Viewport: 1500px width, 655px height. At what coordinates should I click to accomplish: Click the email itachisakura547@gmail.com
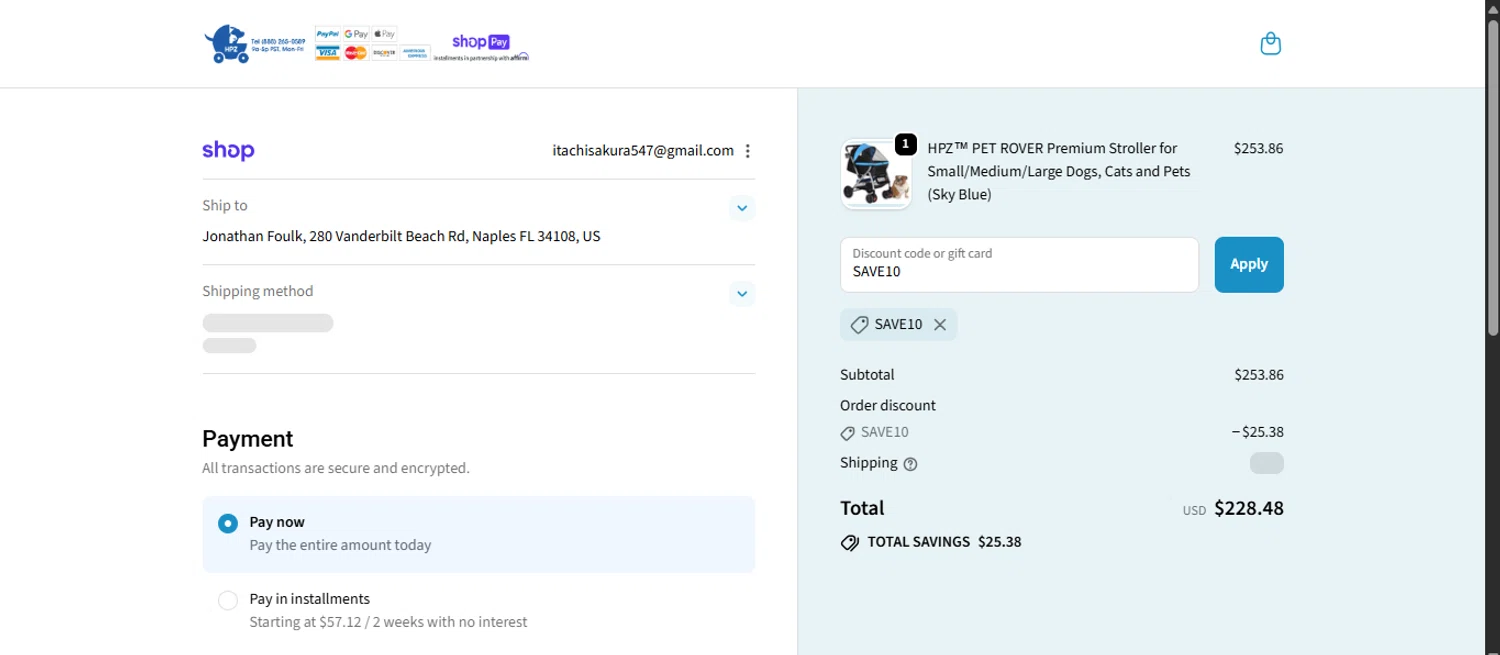(x=643, y=151)
